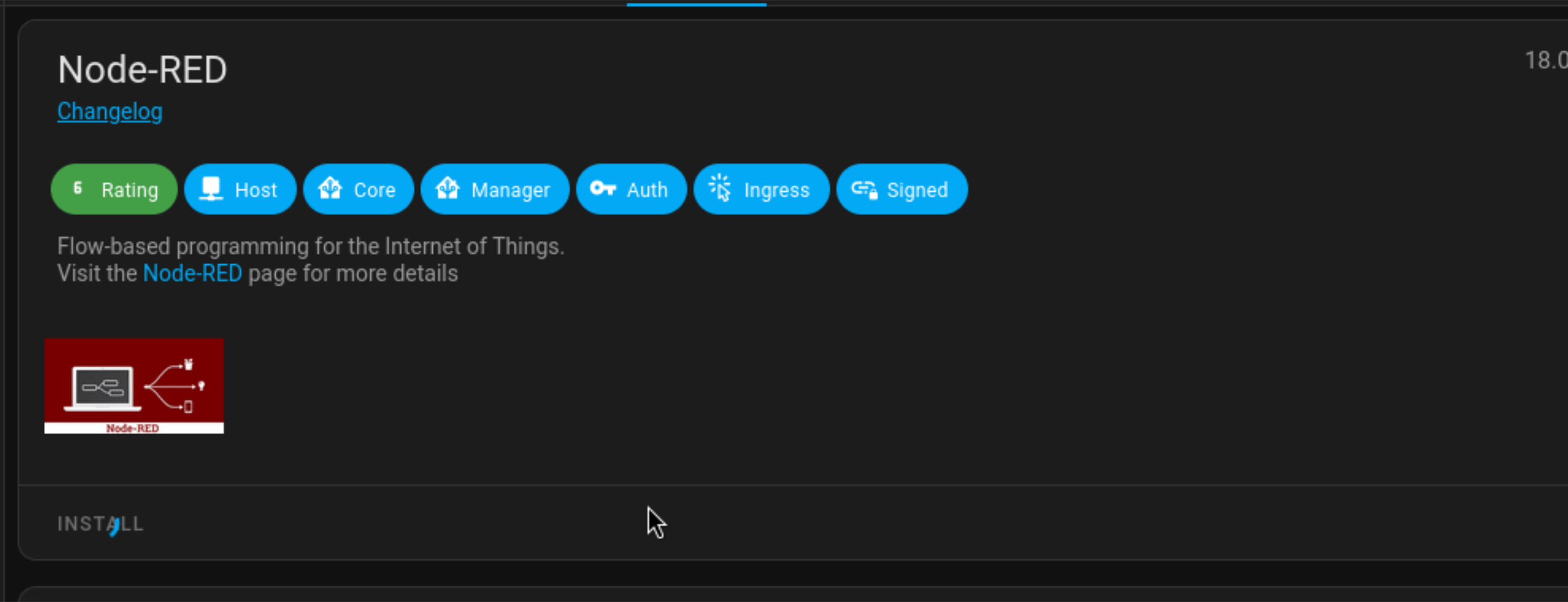This screenshot has height=602, width=1568.
Task: Click the cursor icon on Ingress chip
Action: [x=721, y=189]
